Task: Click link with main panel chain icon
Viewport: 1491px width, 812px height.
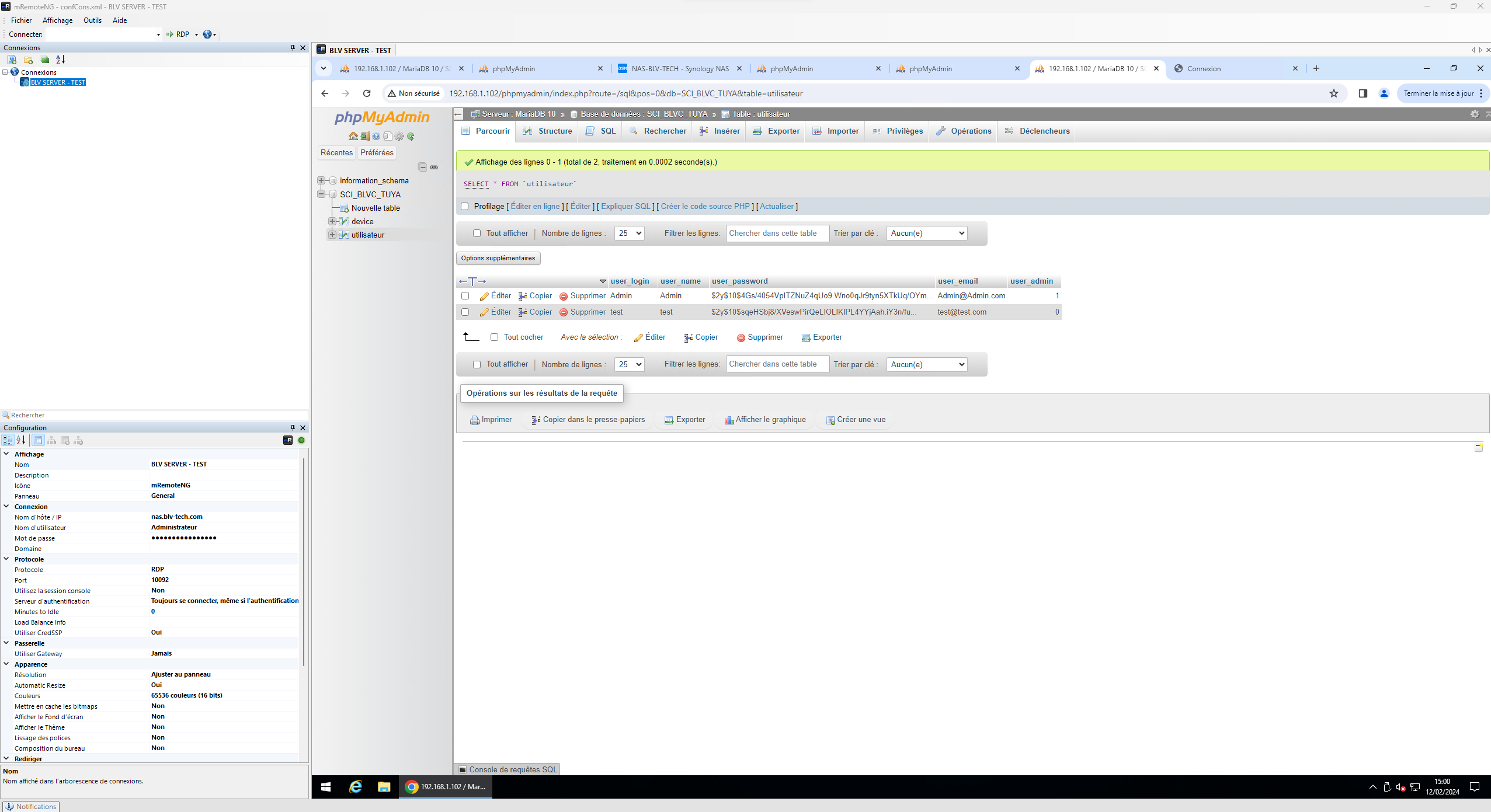Action: point(434,168)
